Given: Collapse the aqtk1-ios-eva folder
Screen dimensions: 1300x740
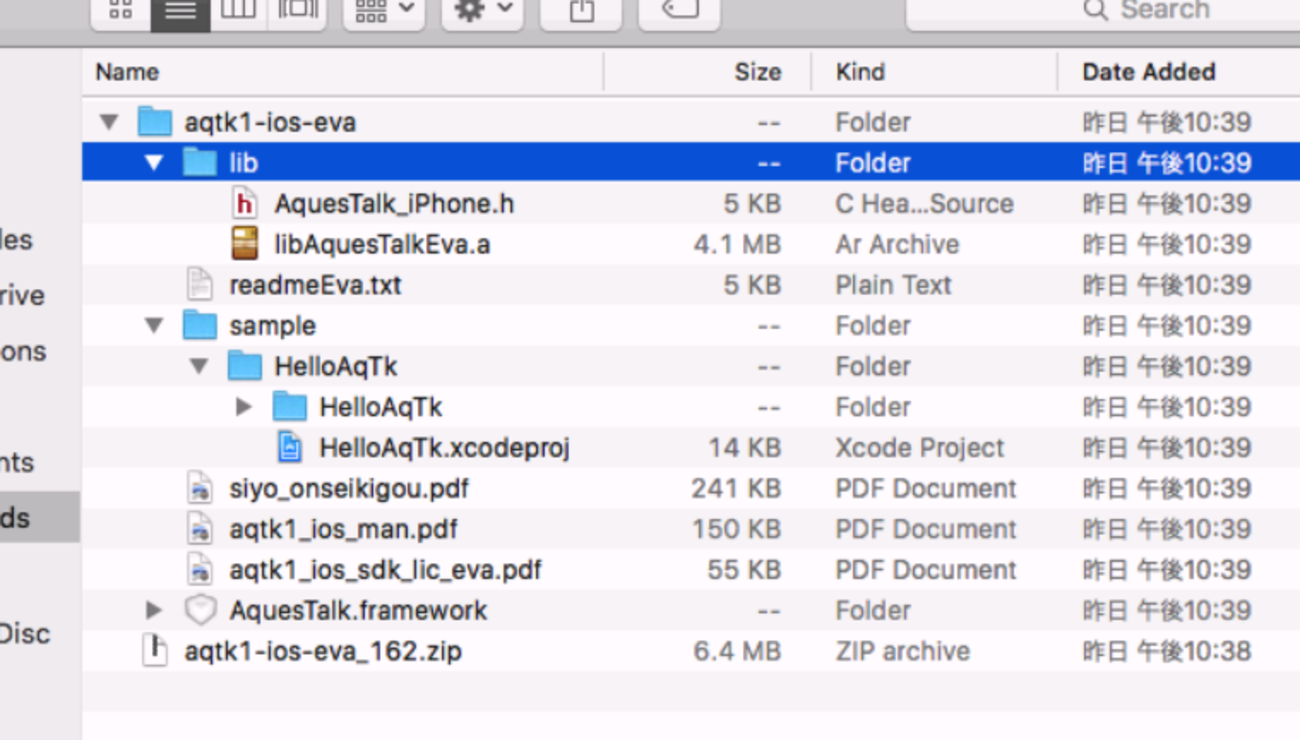Looking at the screenshot, I should (109, 123).
